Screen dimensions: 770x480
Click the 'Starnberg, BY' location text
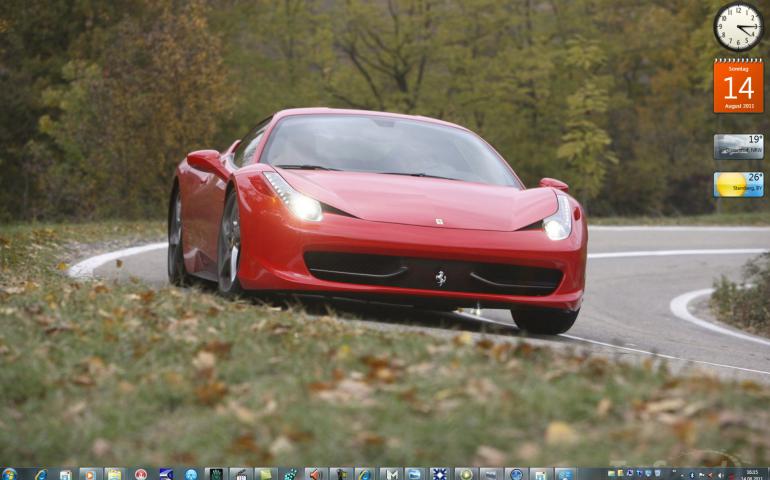[x=746, y=189]
